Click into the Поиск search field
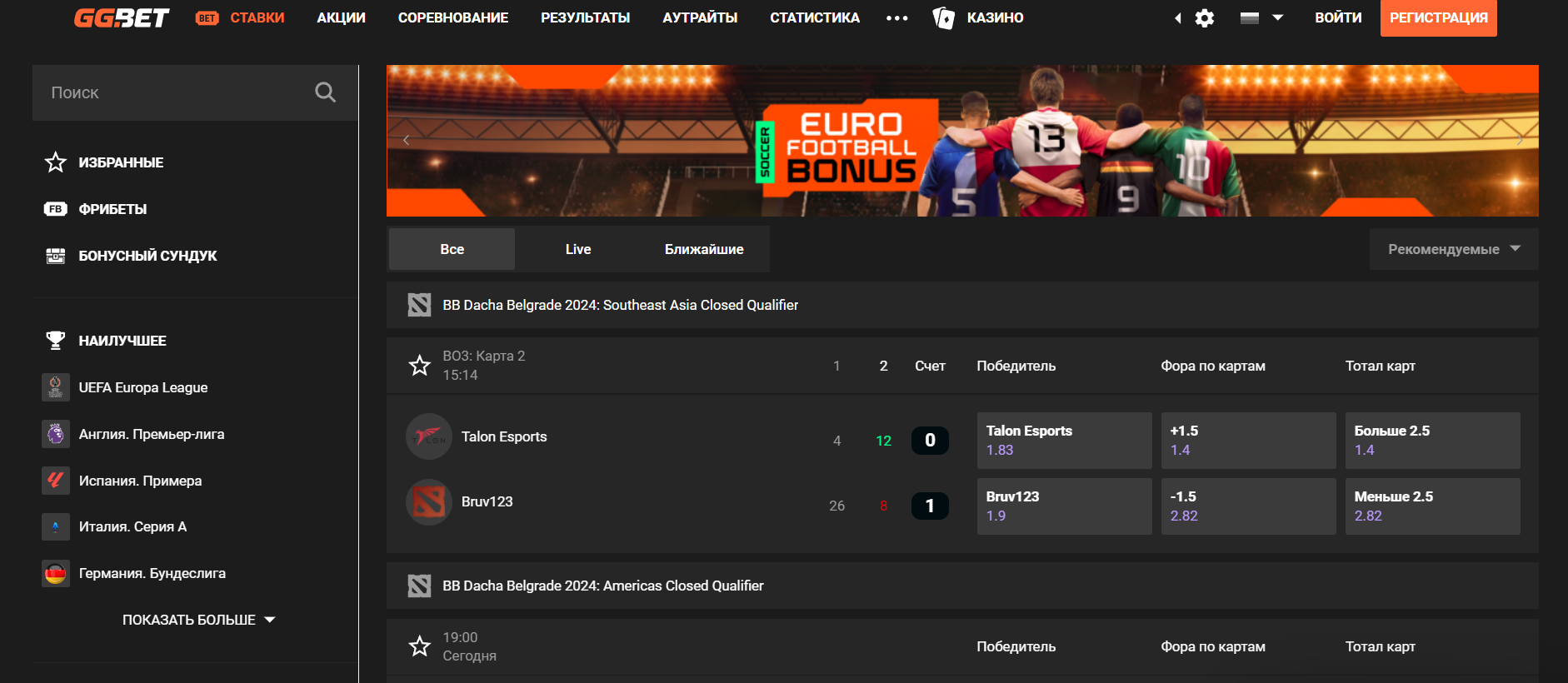The width and height of the screenshot is (1568, 683). [175, 92]
